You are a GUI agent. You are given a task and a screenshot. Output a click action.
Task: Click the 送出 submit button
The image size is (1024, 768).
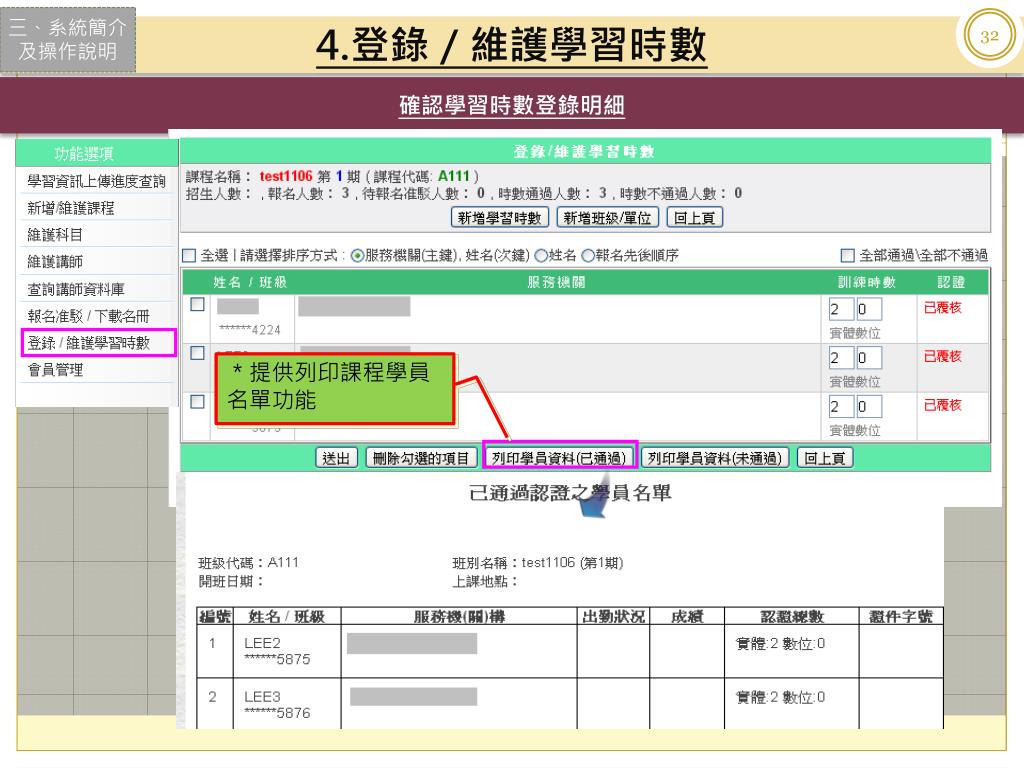pos(337,458)
